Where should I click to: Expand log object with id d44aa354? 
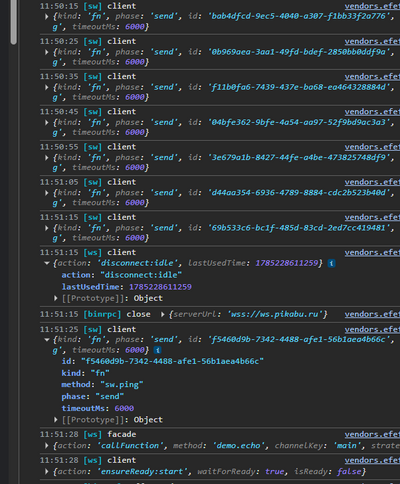pos(47,193)
